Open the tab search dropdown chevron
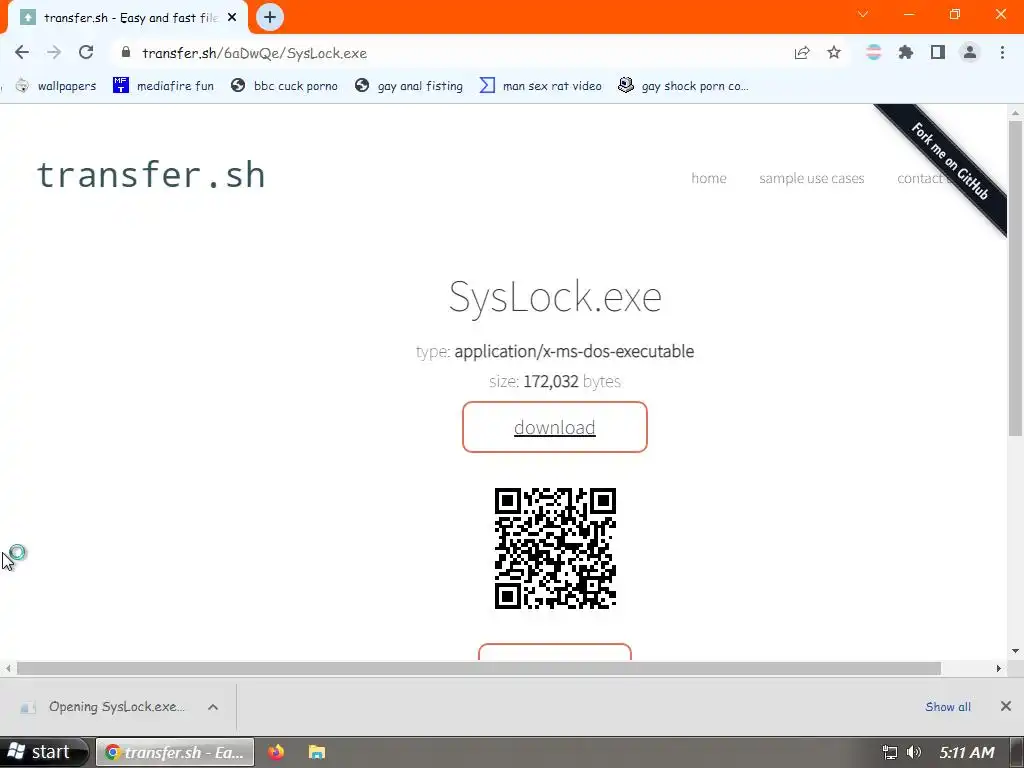Screen dimensions: 1024x768 pyautogui.click(x=863, y=14)
